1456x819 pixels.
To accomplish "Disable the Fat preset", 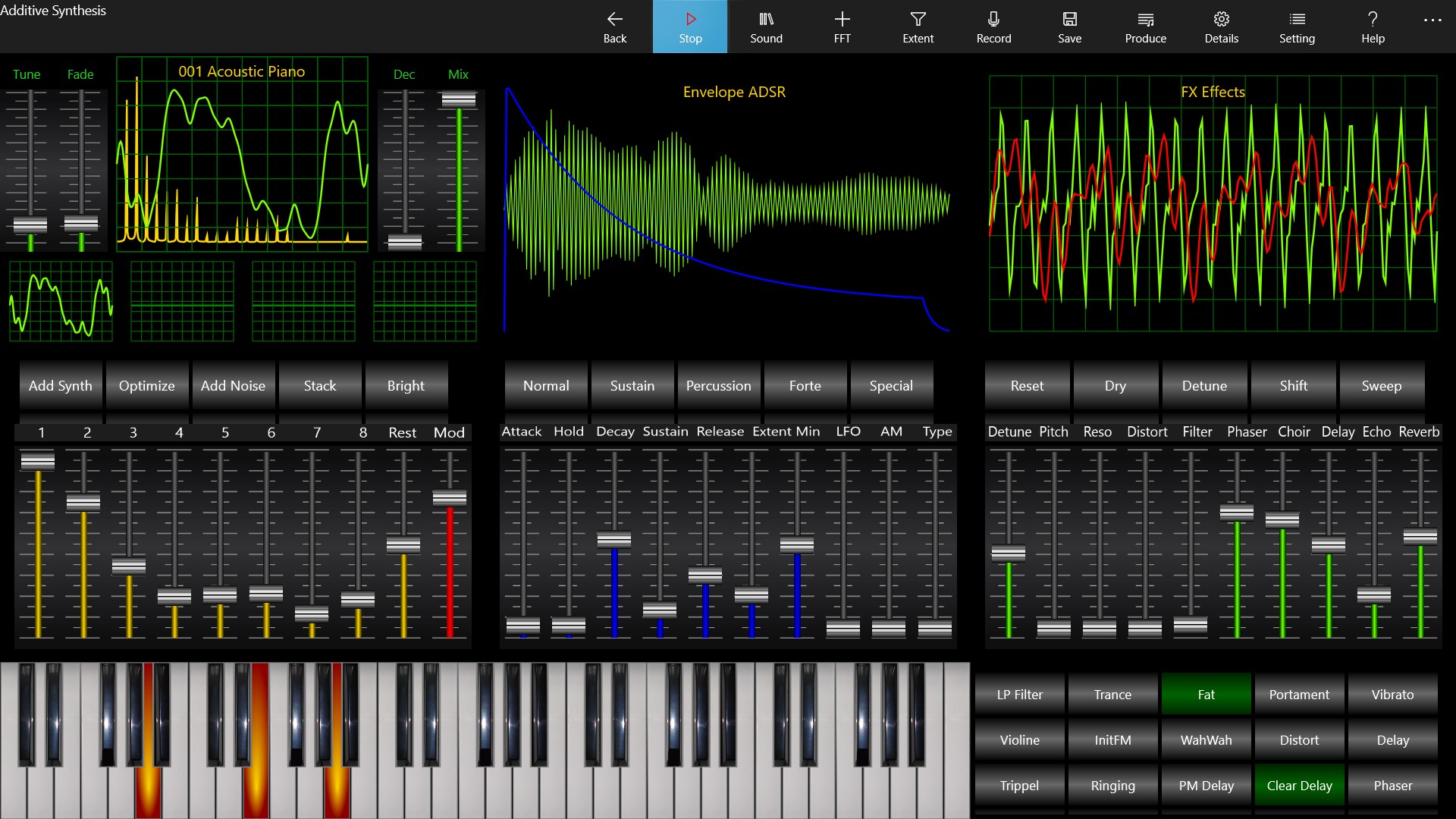I will coord(1206,694).
